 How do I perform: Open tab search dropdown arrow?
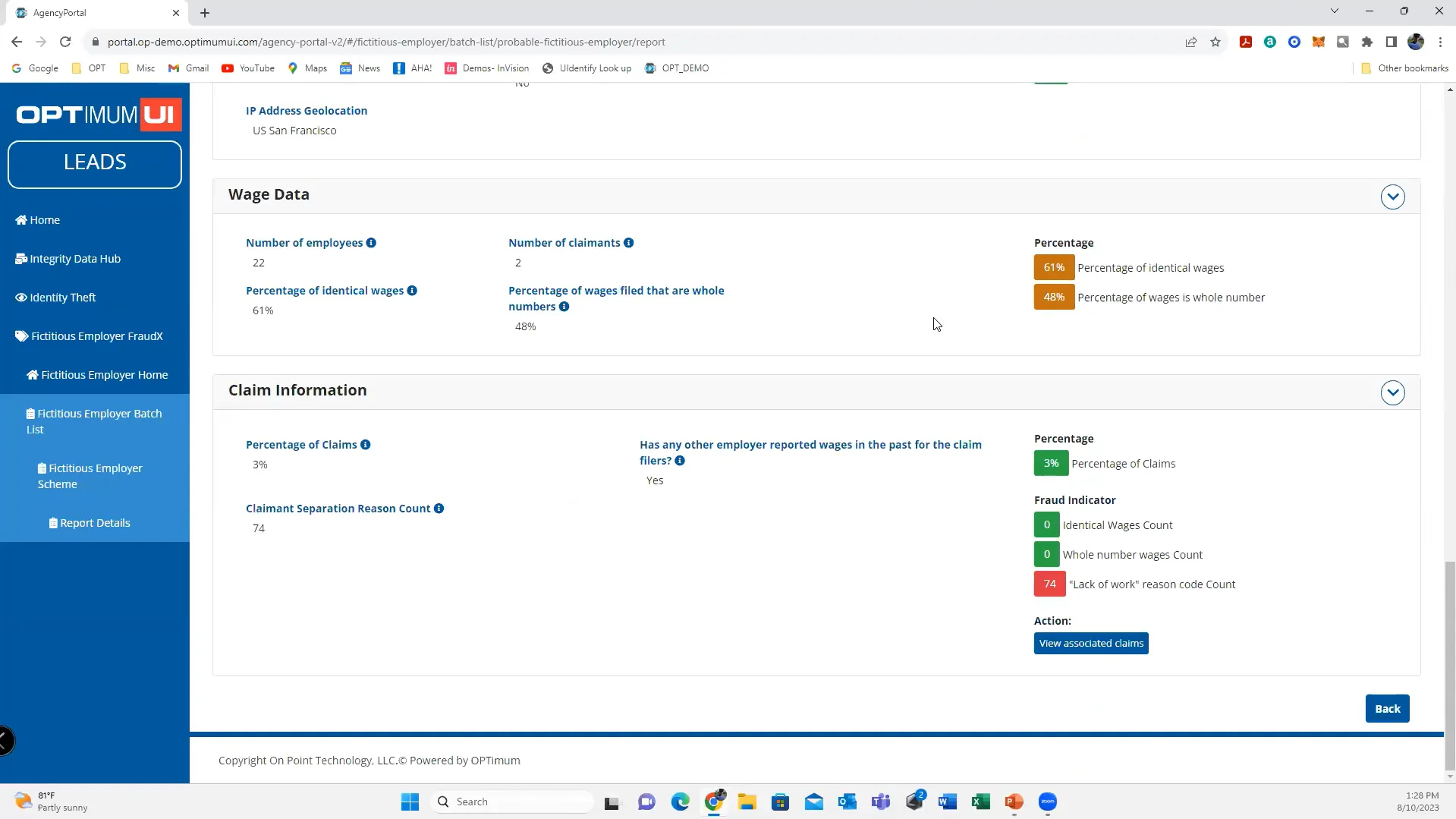click(1334, 11)
